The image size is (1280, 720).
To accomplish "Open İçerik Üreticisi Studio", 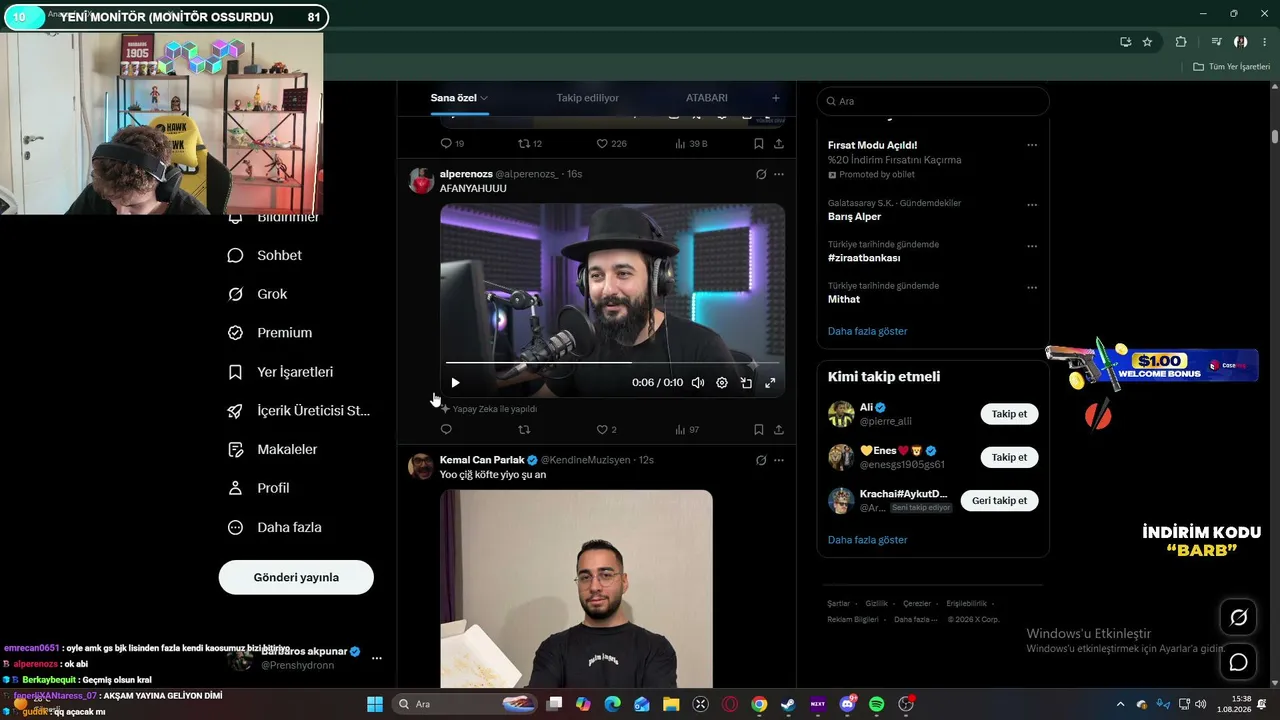I will (299, 411).
